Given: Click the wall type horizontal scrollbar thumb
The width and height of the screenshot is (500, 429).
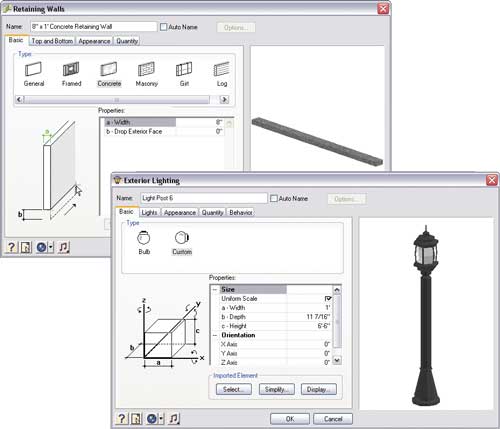Looking at the screenshot, I should 117,99.
